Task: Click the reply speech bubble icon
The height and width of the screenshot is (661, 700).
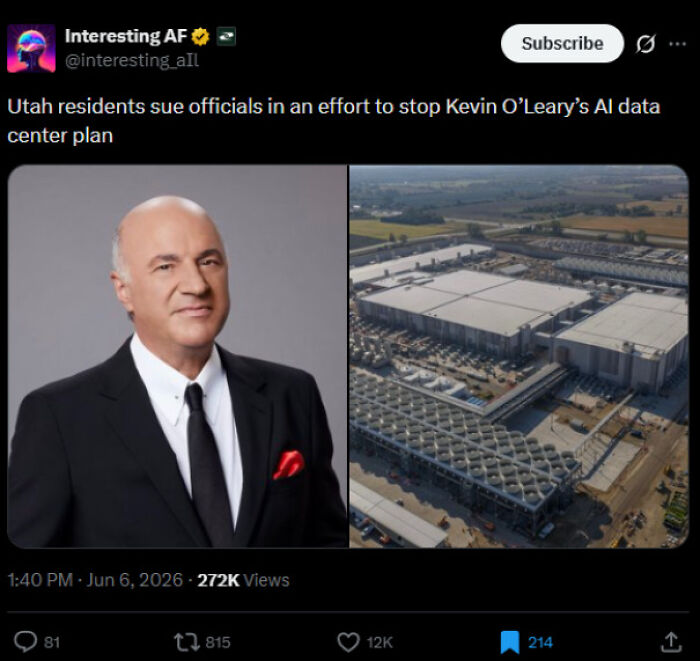Action: (25, 642)
